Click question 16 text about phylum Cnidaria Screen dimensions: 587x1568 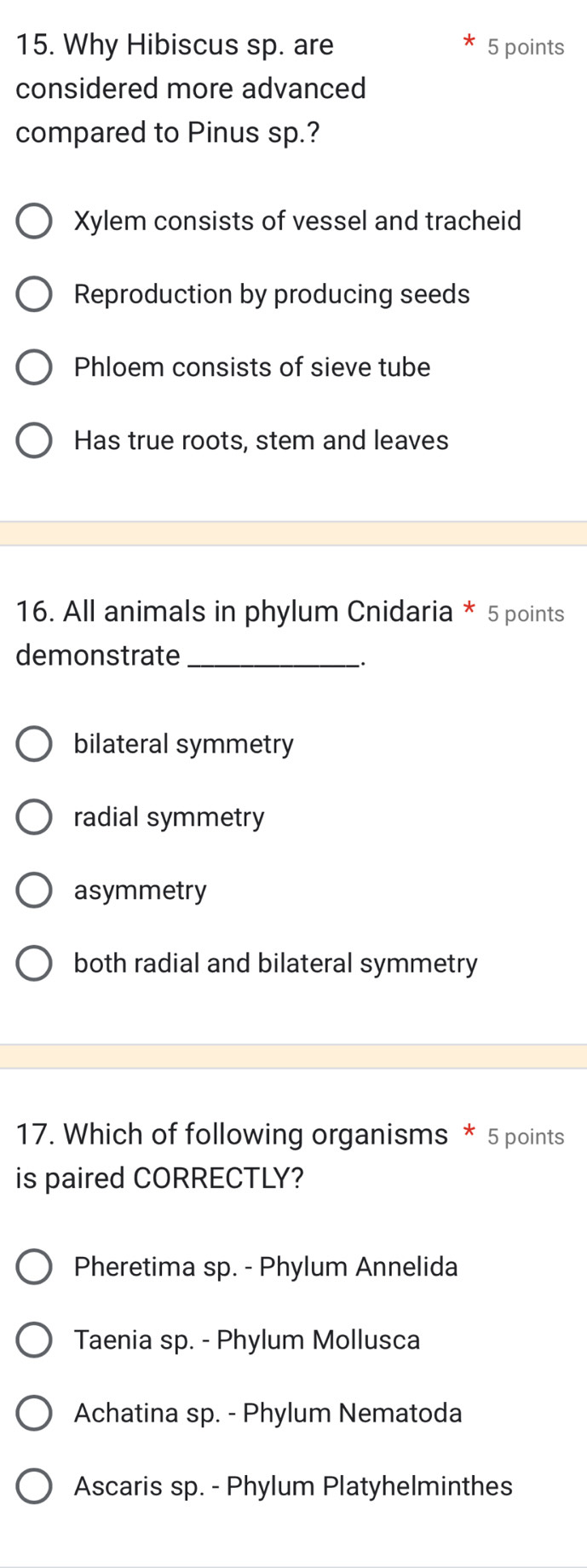[234, 634]
